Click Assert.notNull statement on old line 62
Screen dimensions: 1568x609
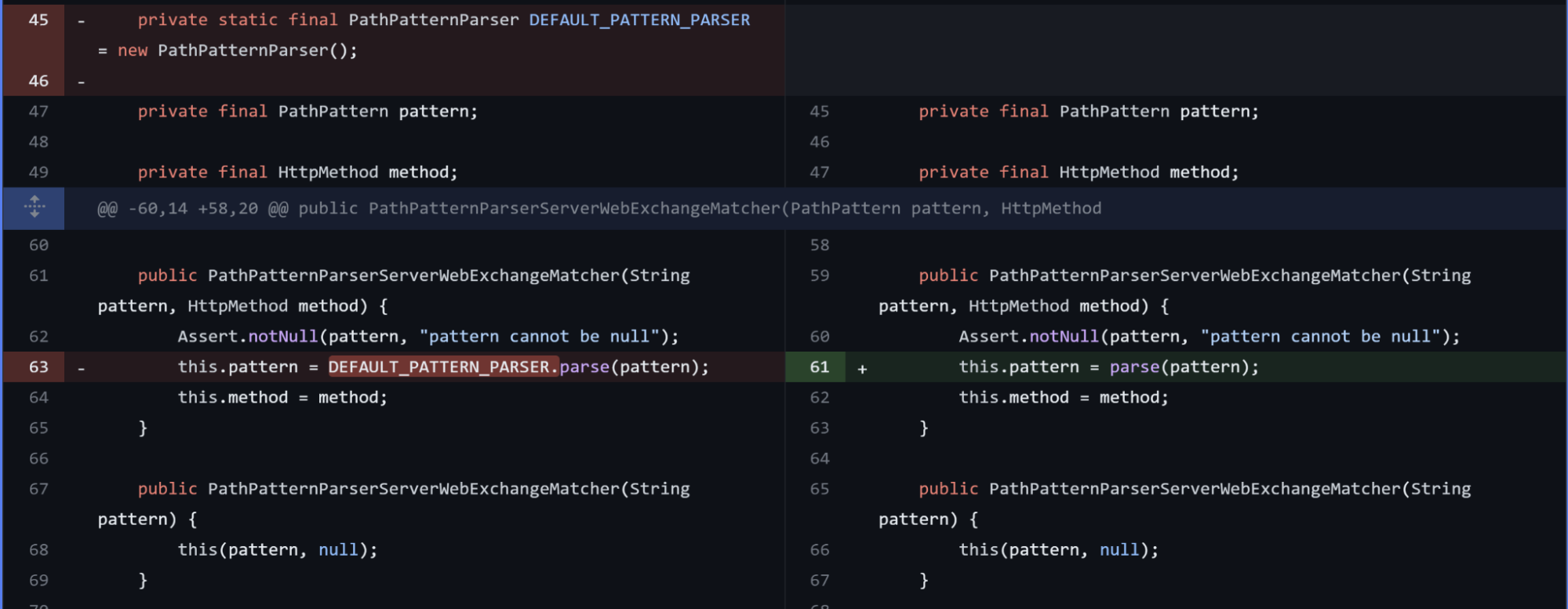428,337
